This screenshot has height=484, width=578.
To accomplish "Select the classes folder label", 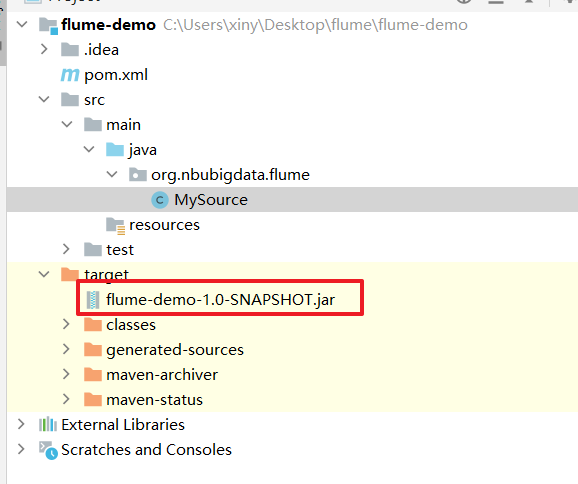I will pyautogui.click(x=131, y=325).
